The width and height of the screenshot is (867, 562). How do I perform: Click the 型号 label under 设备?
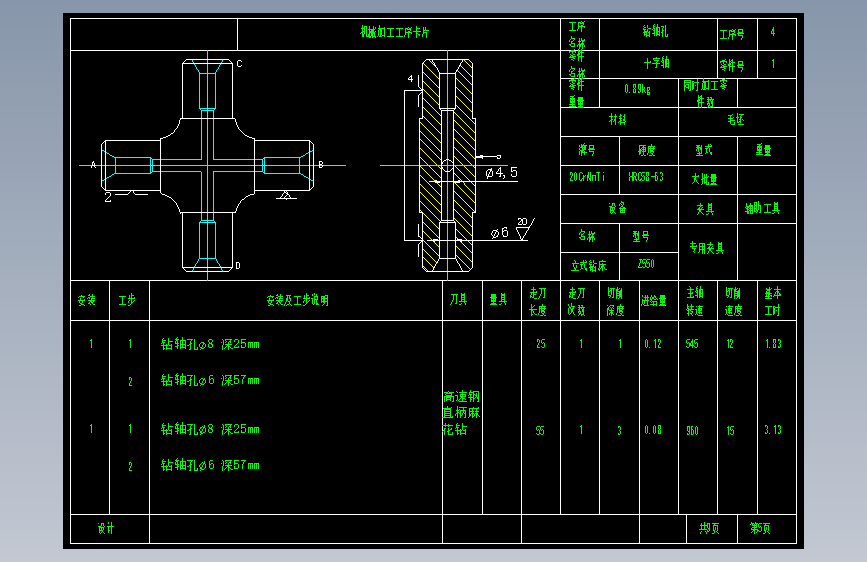(641, 237)
